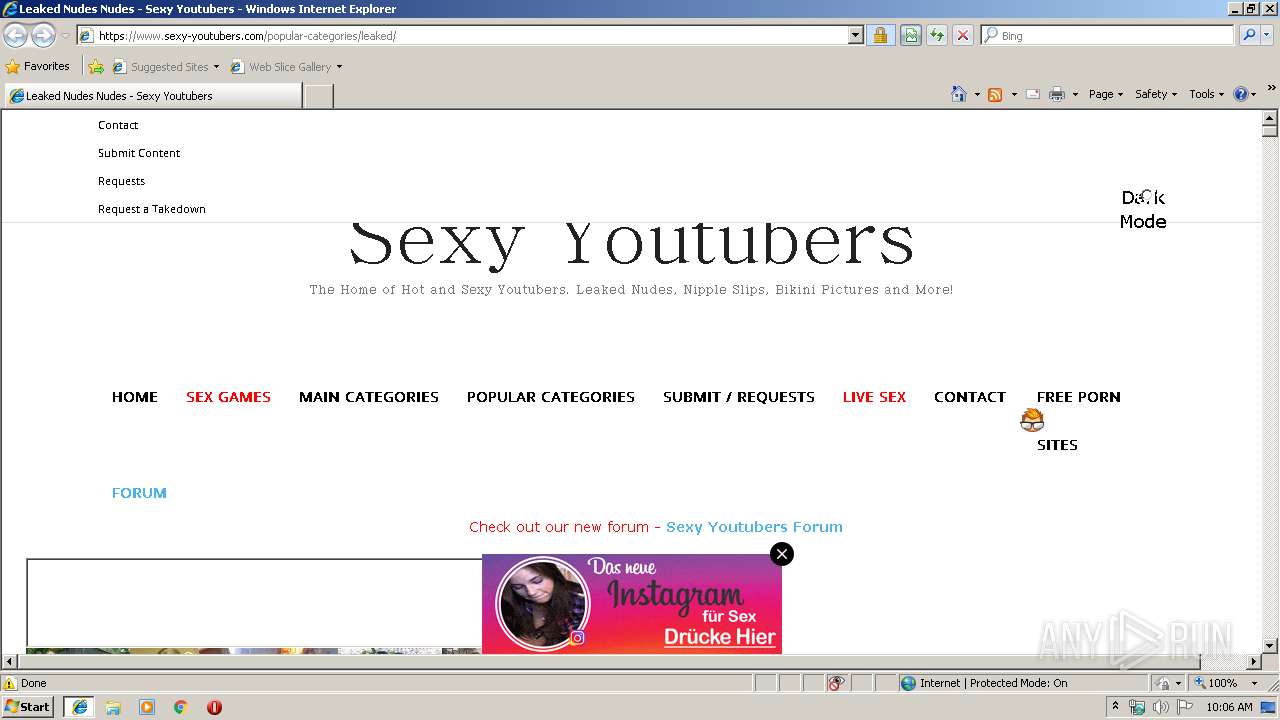Click the red Opera taskbar icon
Image resolution: width=1280 pixels, height=720 pixels.
(x=214, y=707)
